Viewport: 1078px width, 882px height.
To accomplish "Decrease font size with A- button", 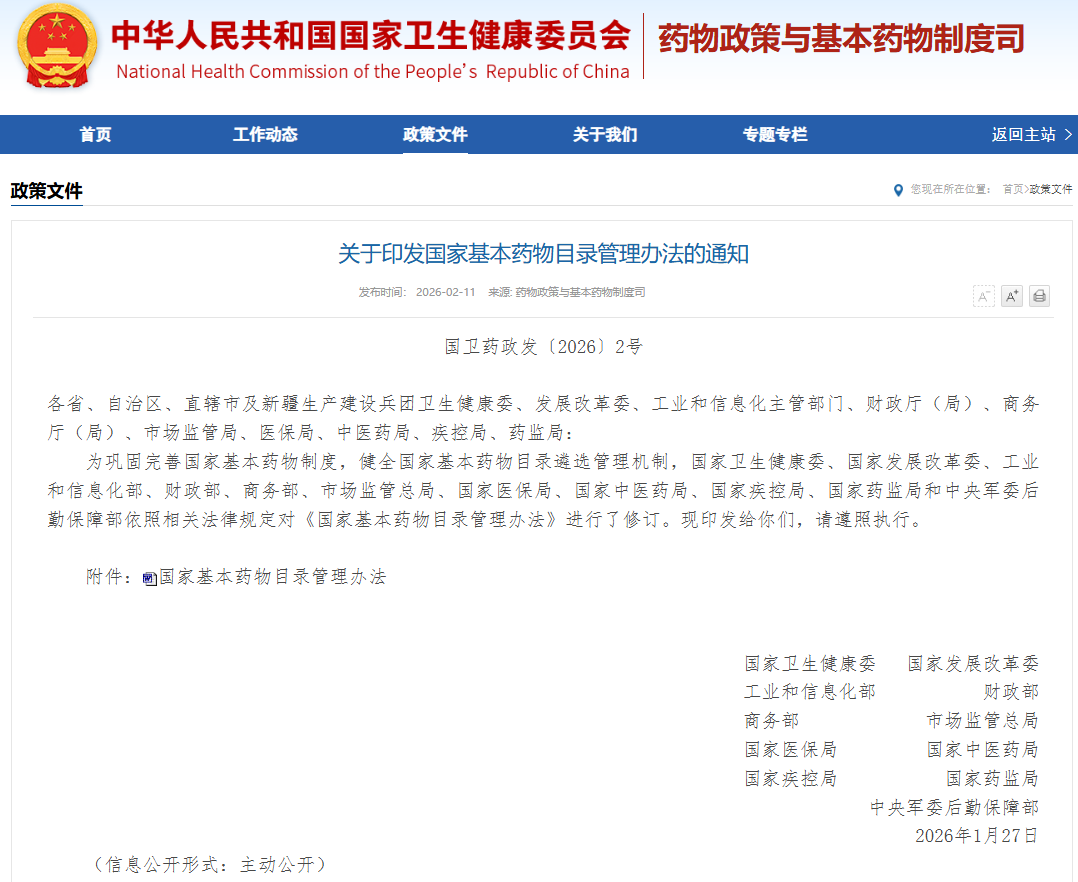I will 984,296.
